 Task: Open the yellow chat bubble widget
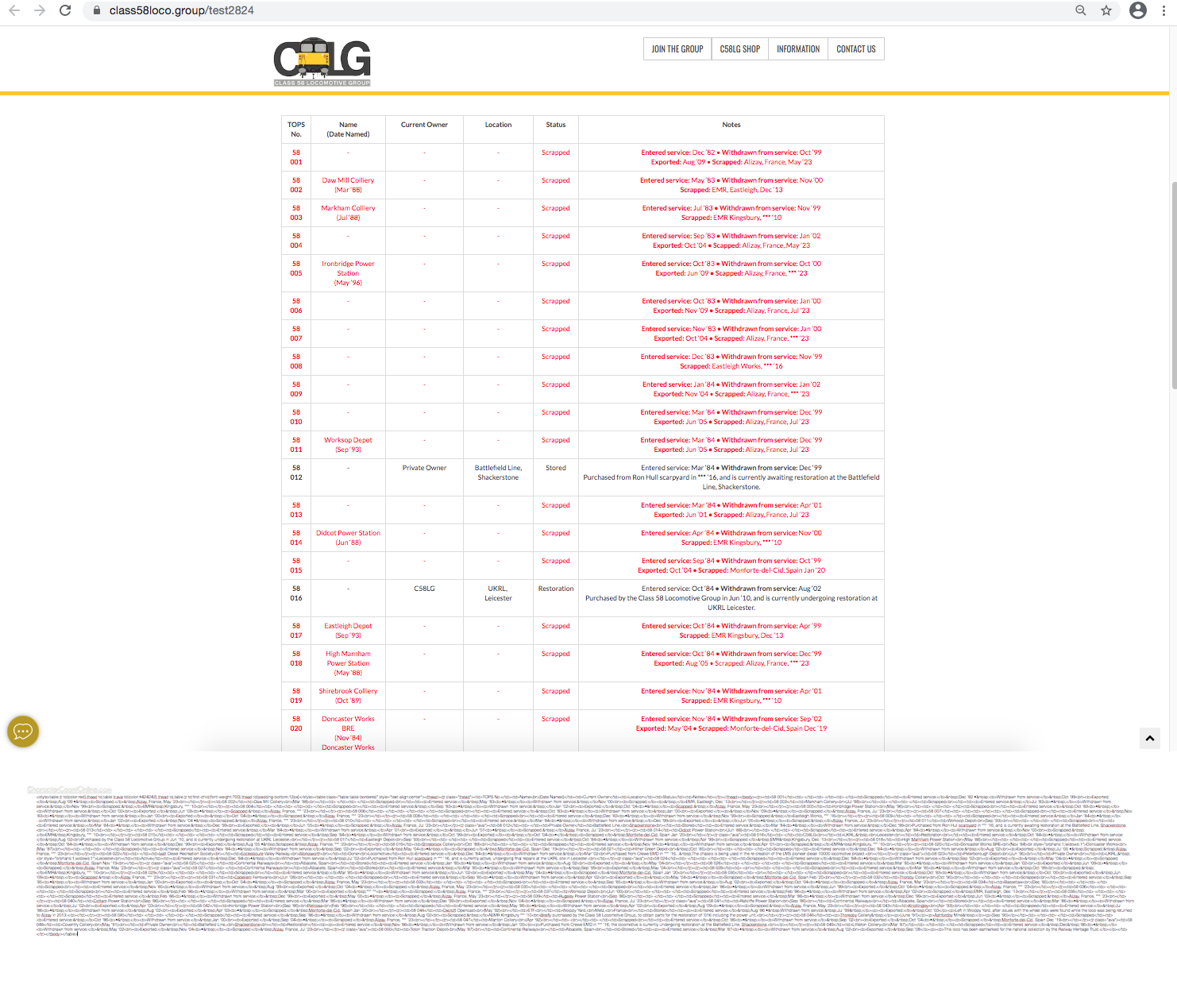click(23, 732)
